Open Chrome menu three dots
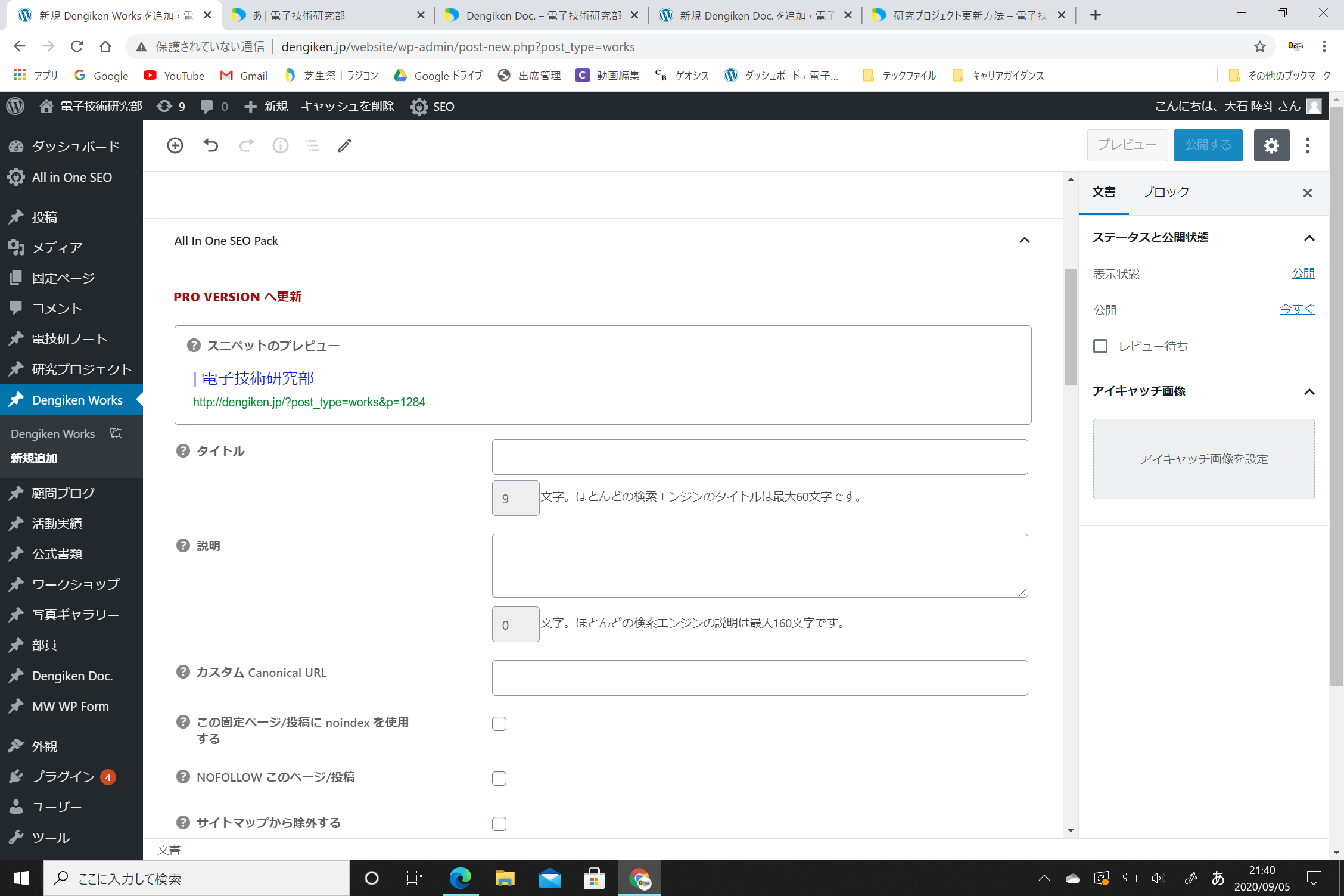This screenshot has height=896, width=1344. (x=1324, y=46)
